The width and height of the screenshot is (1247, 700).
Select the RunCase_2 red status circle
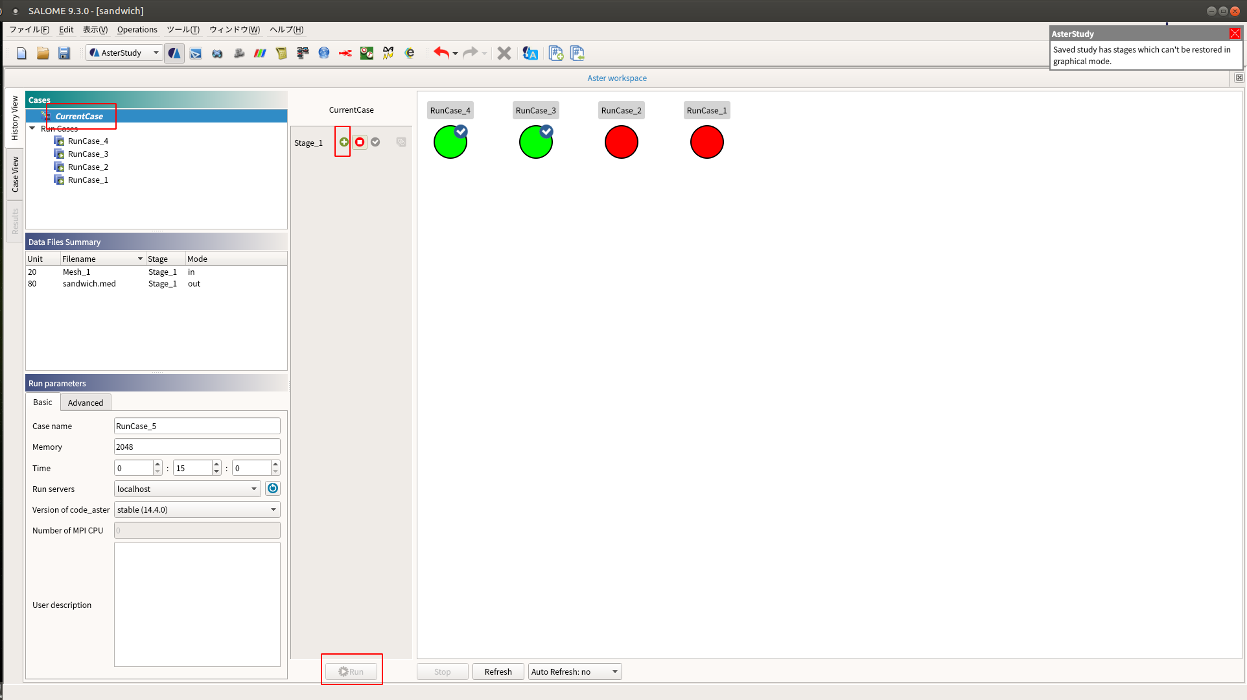pos(622,142)
